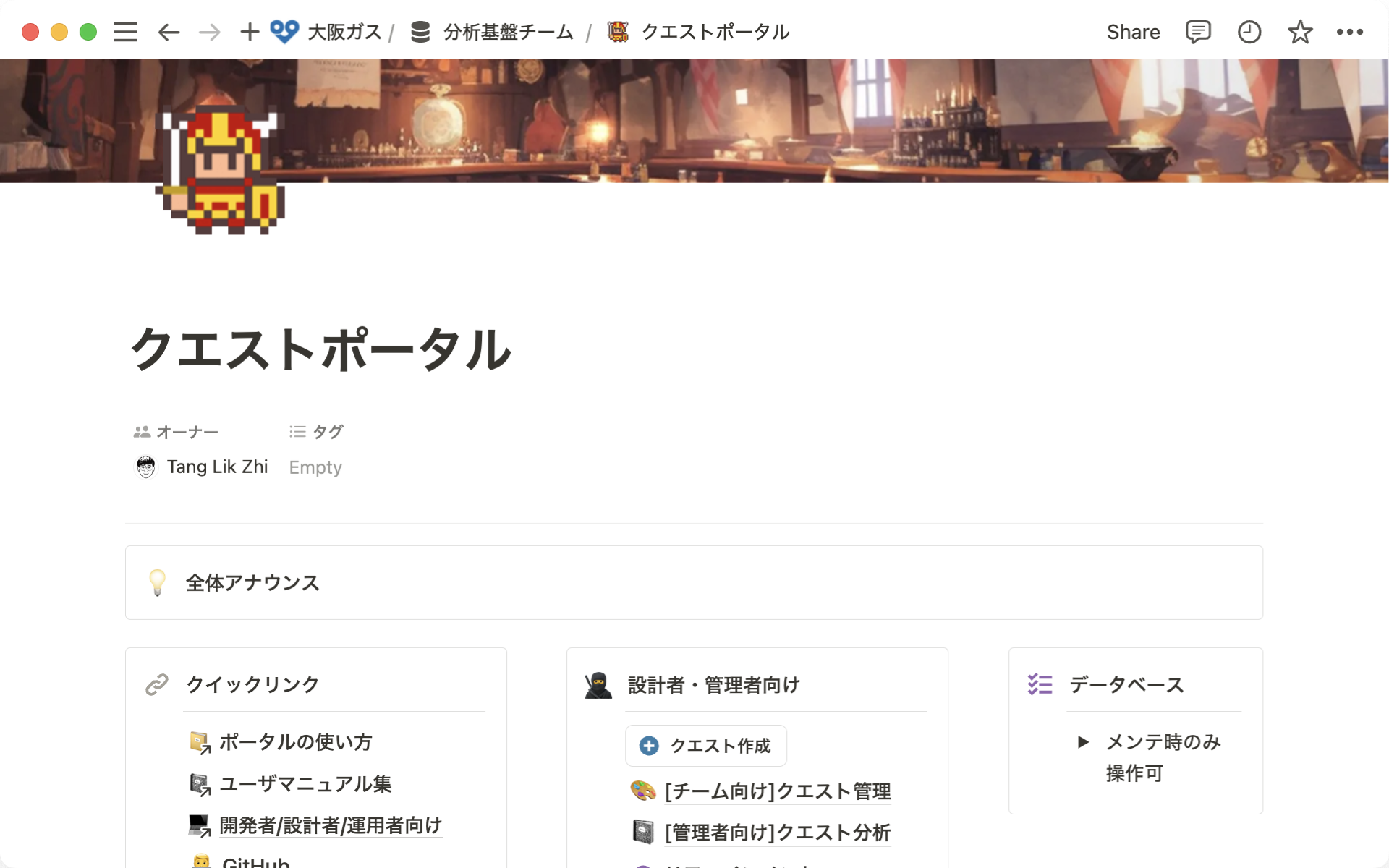Click the empty タグ field
Viewport: 1389px width, 868px height.
click(x=315, y=467)
